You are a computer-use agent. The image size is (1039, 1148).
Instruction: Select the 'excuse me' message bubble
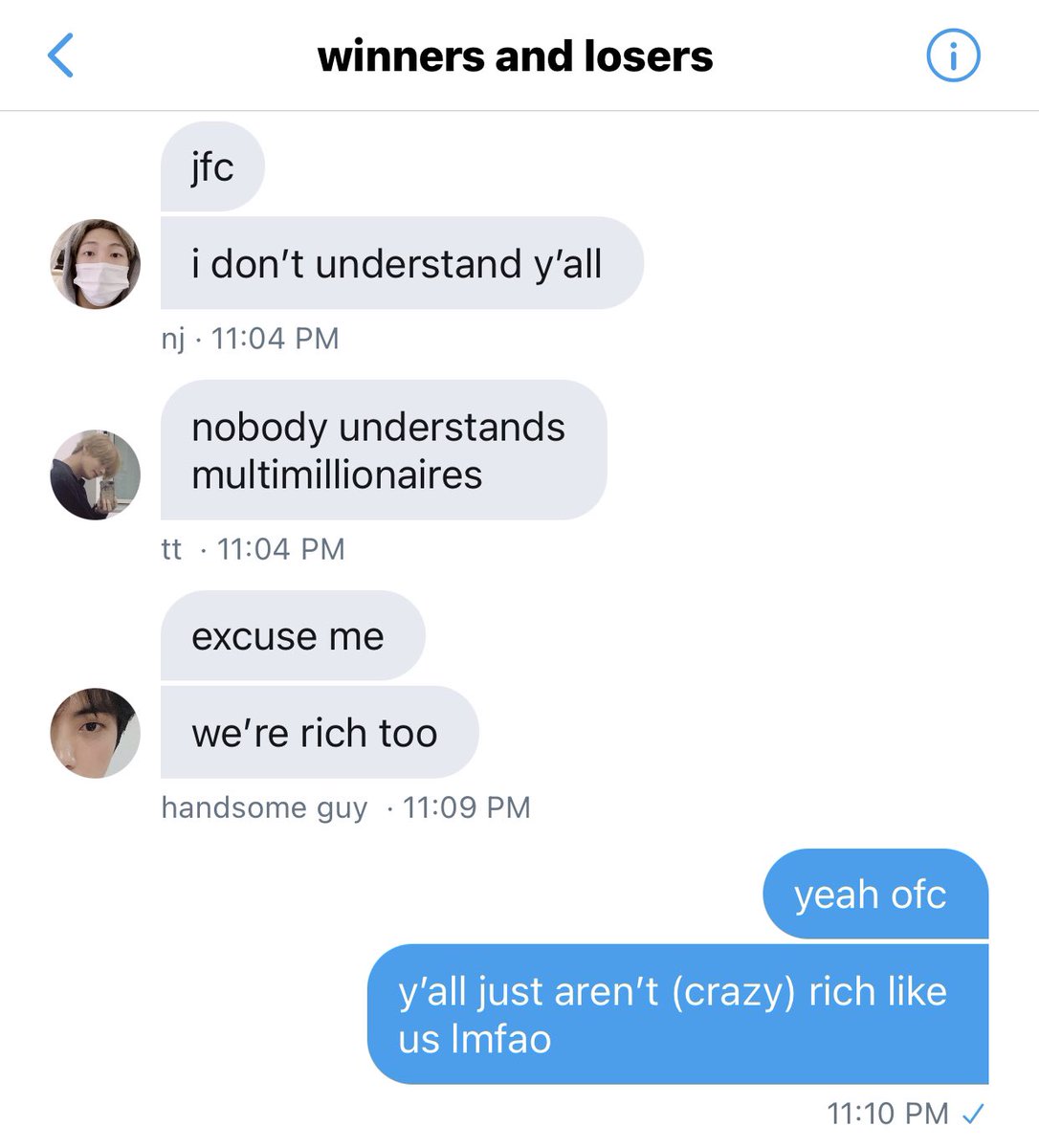293,636
